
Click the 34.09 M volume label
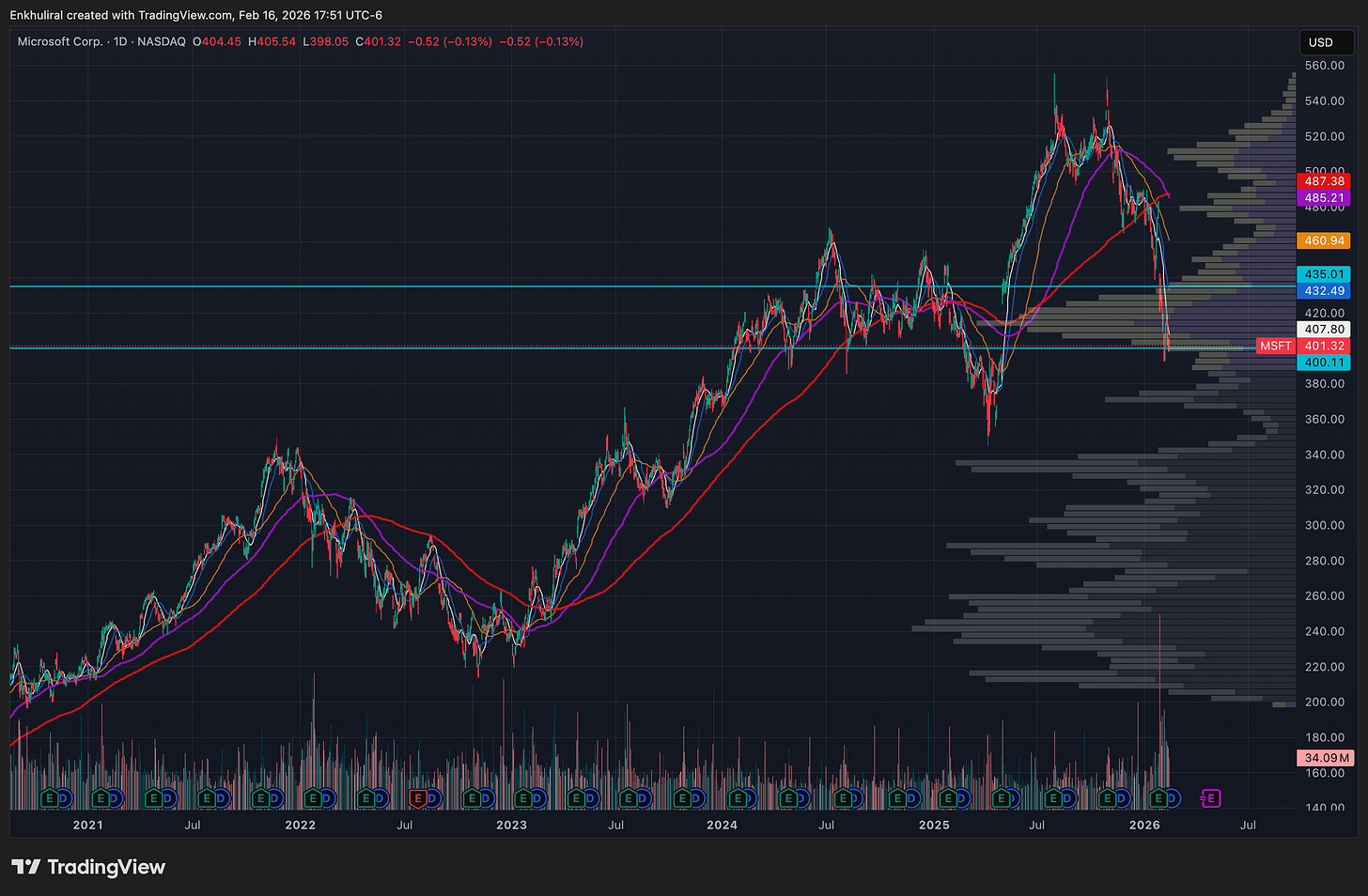tap(1326, 758)
